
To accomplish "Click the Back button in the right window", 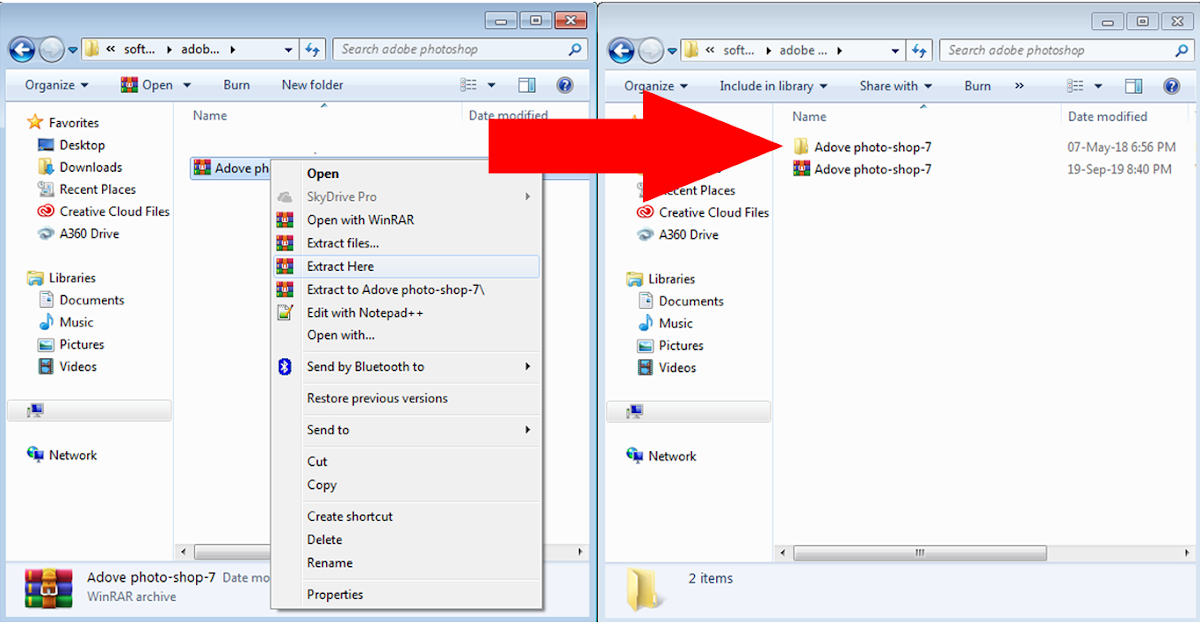I will click(622, 50).
